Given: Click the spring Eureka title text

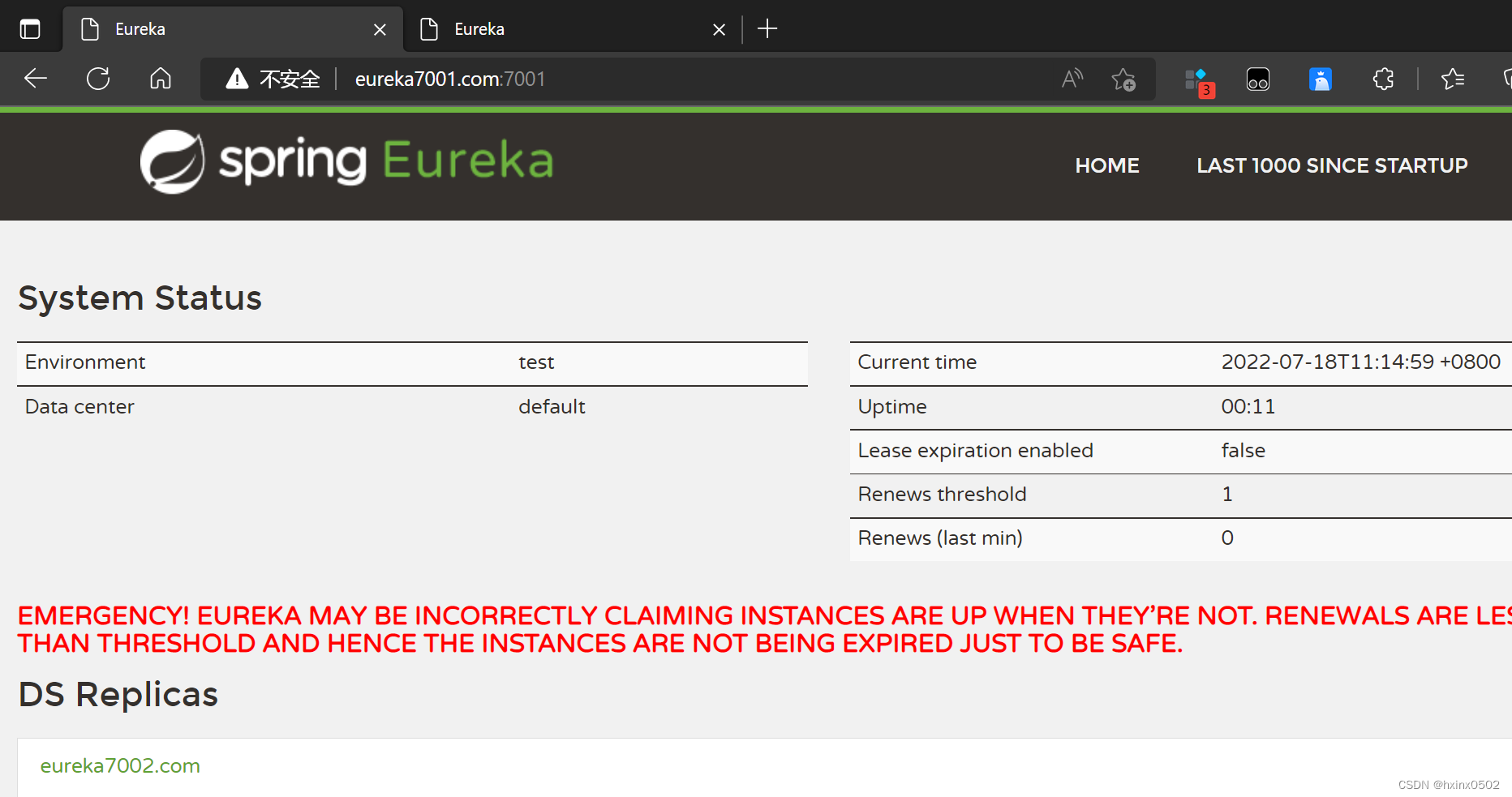Looking at the screenshot, I should pos(386,161).
